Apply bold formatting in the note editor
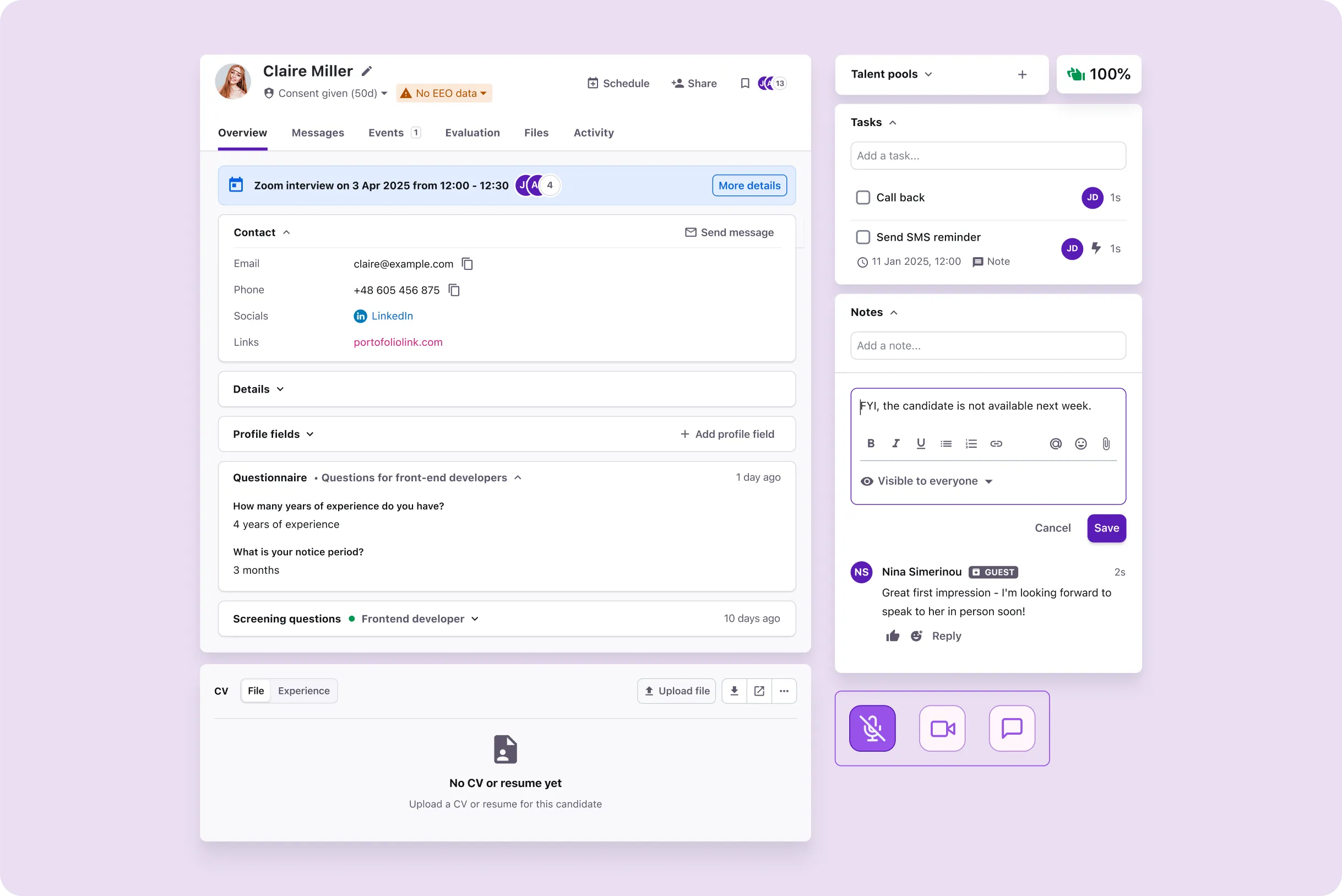This screenshot has height=896, width=1342. tap(871, 443)
